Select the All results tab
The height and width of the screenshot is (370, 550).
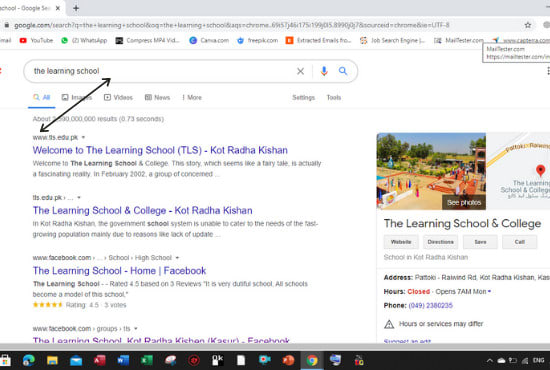tap(42, 97)
